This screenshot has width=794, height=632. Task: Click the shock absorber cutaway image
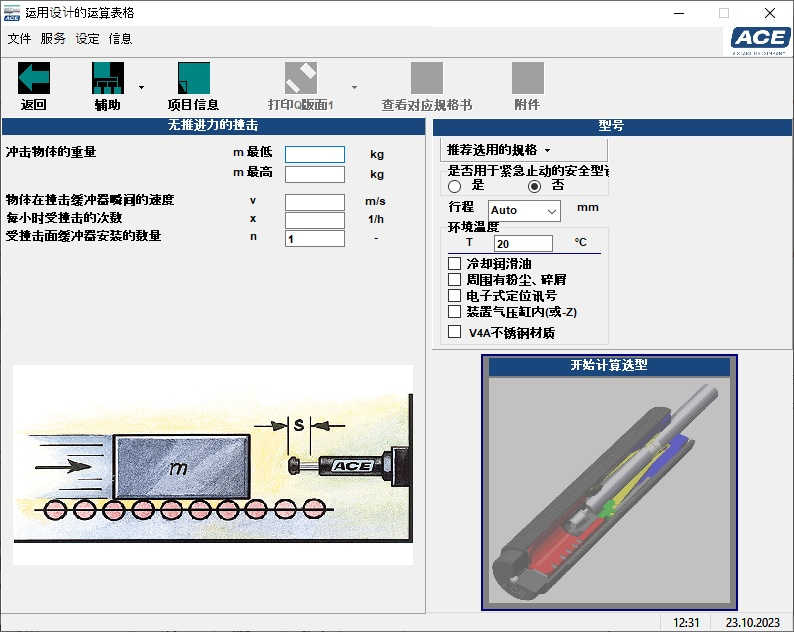tap(609, 490)
